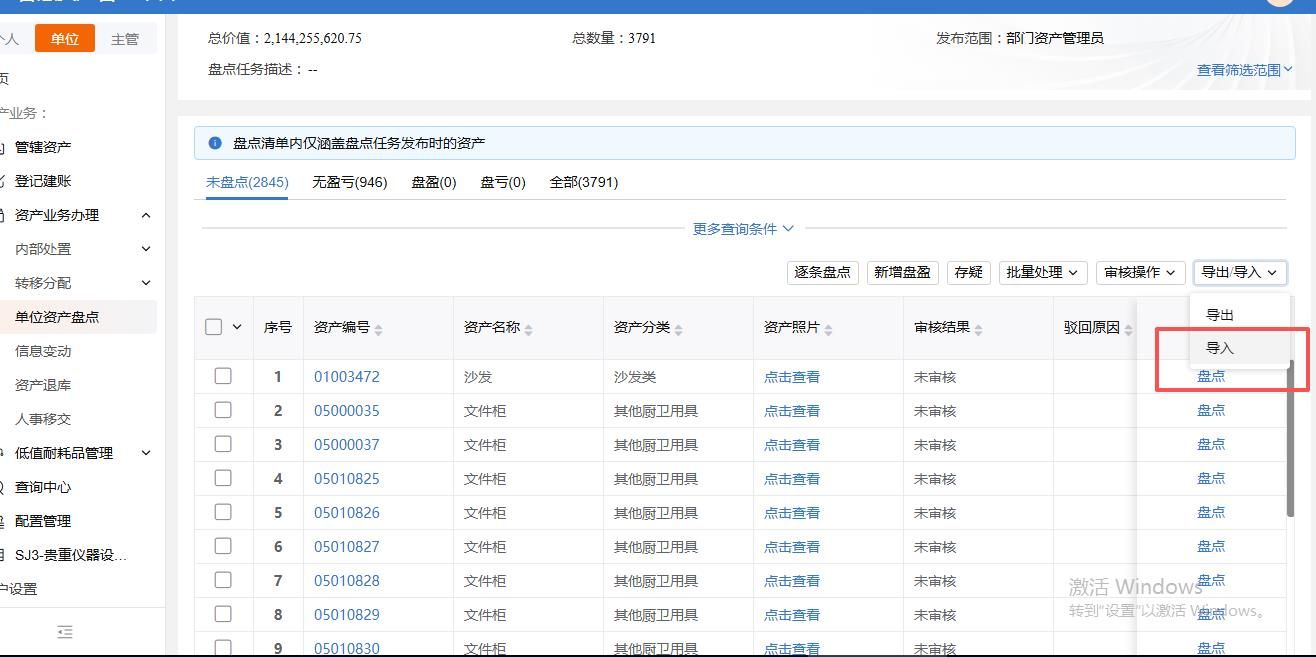Click the table's vertical scrollbar
Viewport: 1316px width, 657px height.
(1290, 440)
